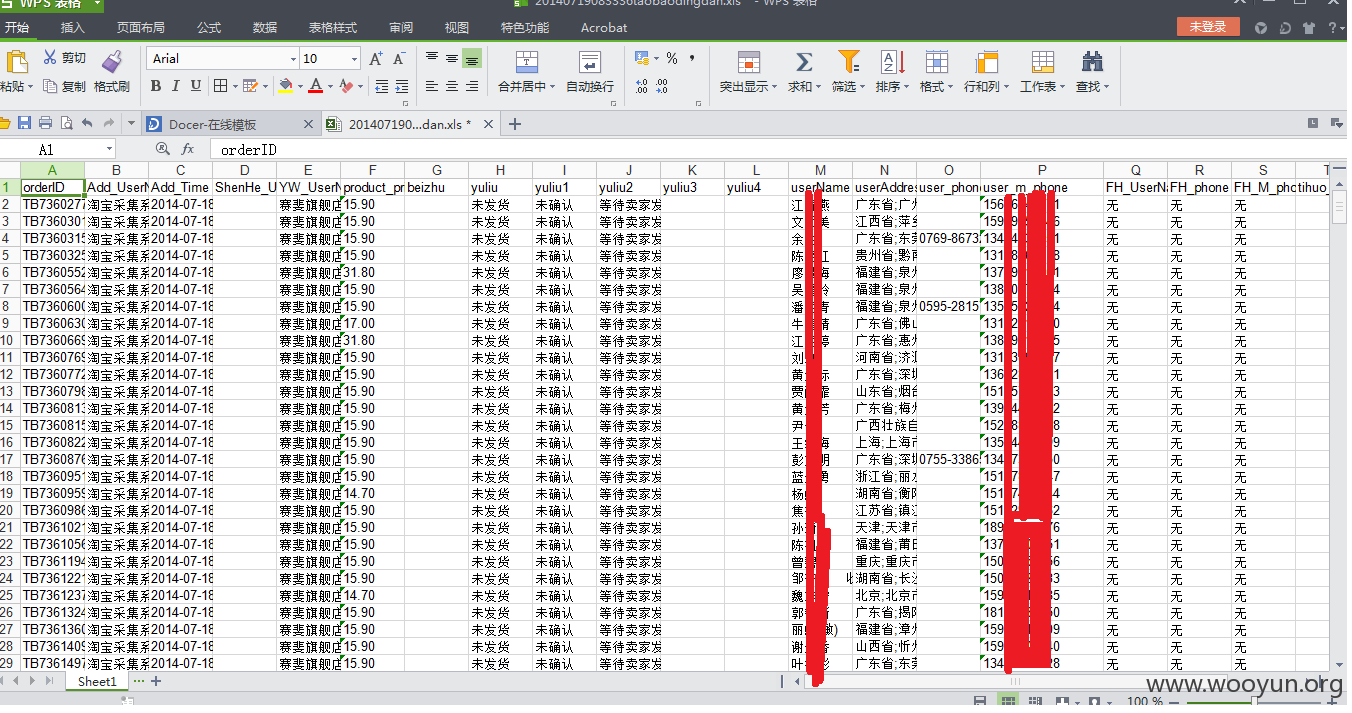
Task: Expand the Merge and Center (合并居中) dropdown arrow
Action: [553, 87]
